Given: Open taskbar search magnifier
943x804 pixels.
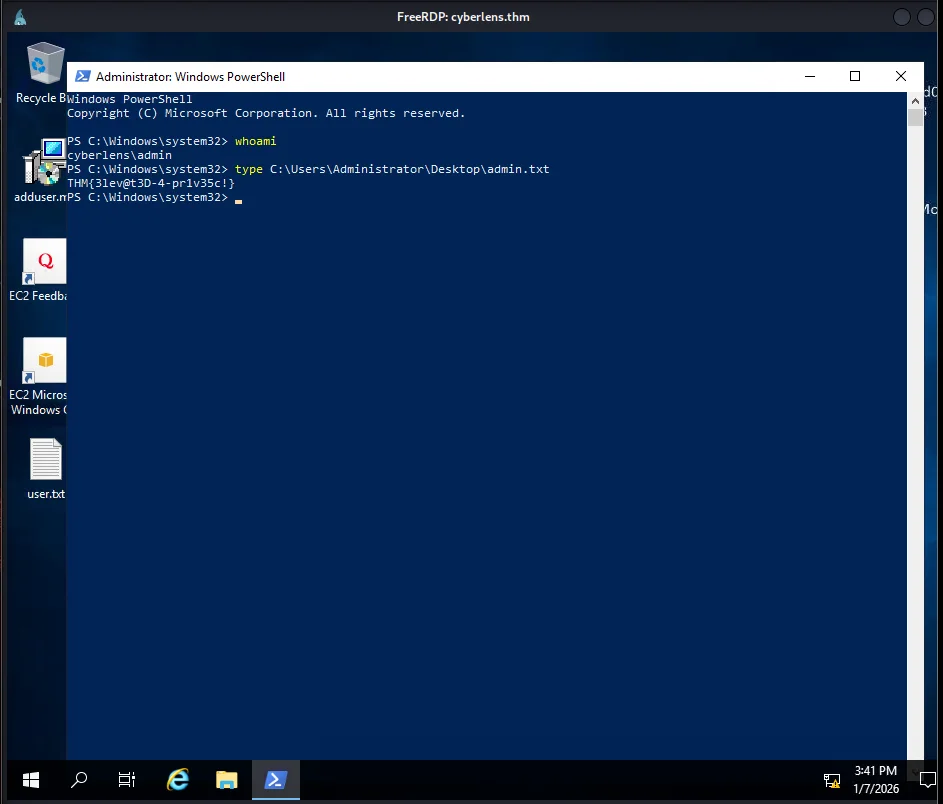Looking at the screenshot, I should coord(79,780).
